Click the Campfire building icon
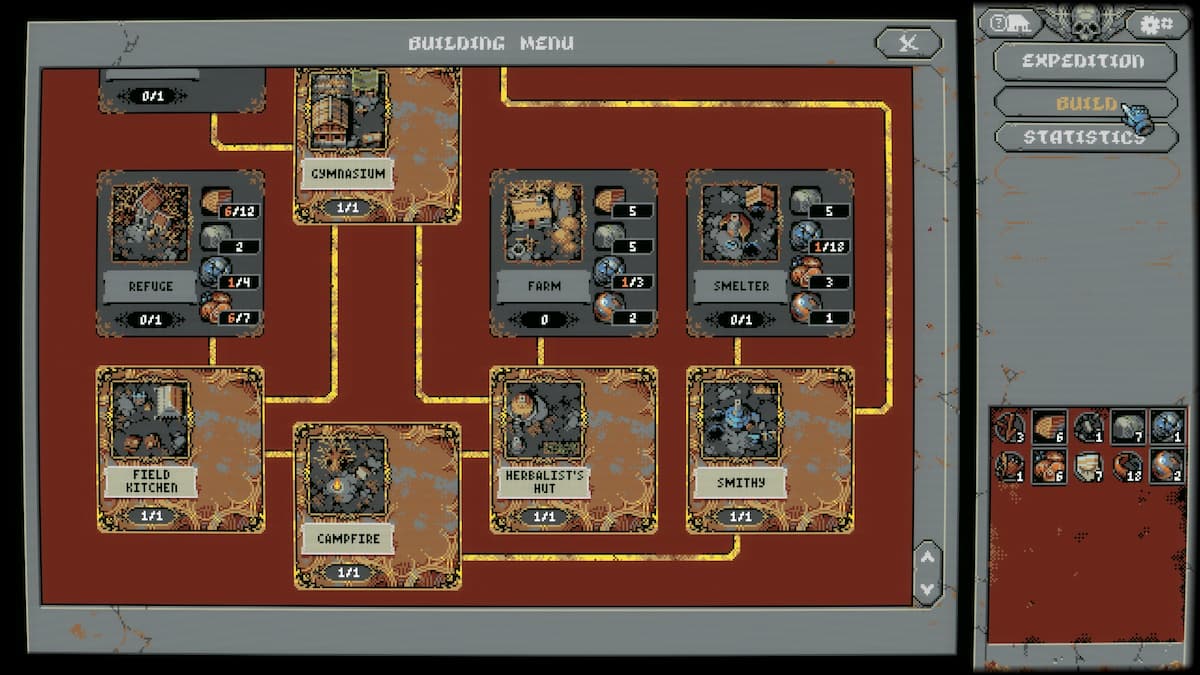Screen dimensions: 1200x675 point(346,476)
